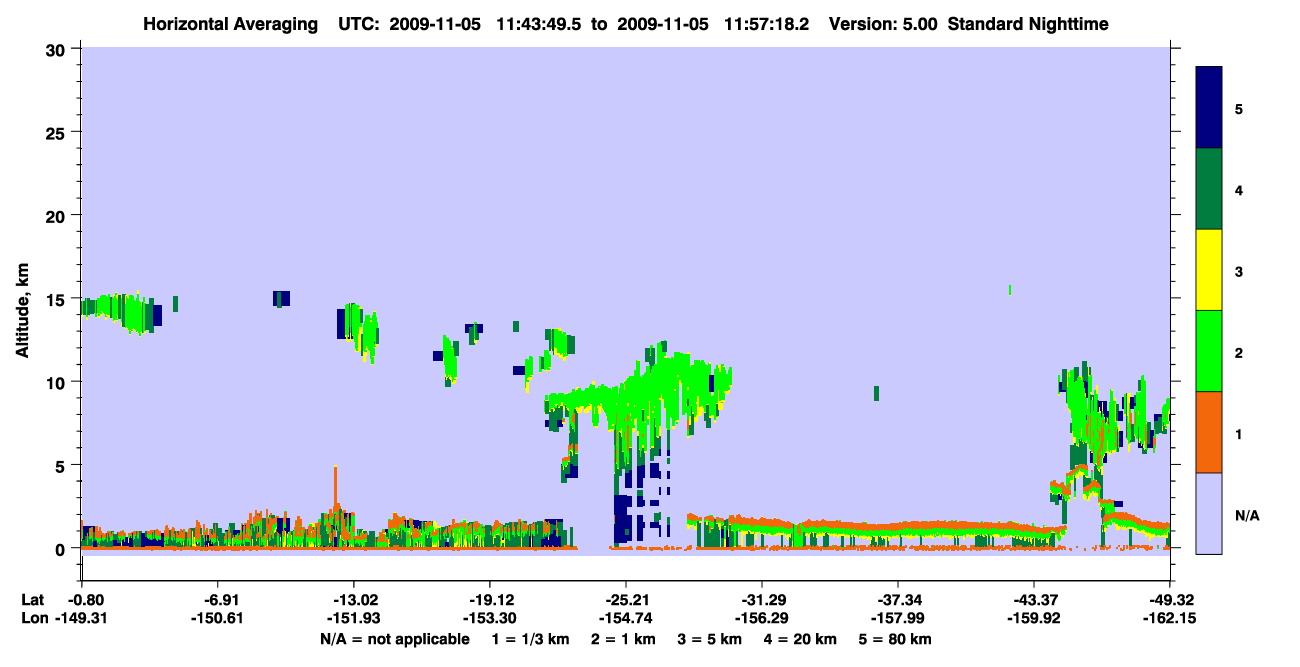
Task: Click the '2 = 1 km' legend entry
Action: pos(623,639)
